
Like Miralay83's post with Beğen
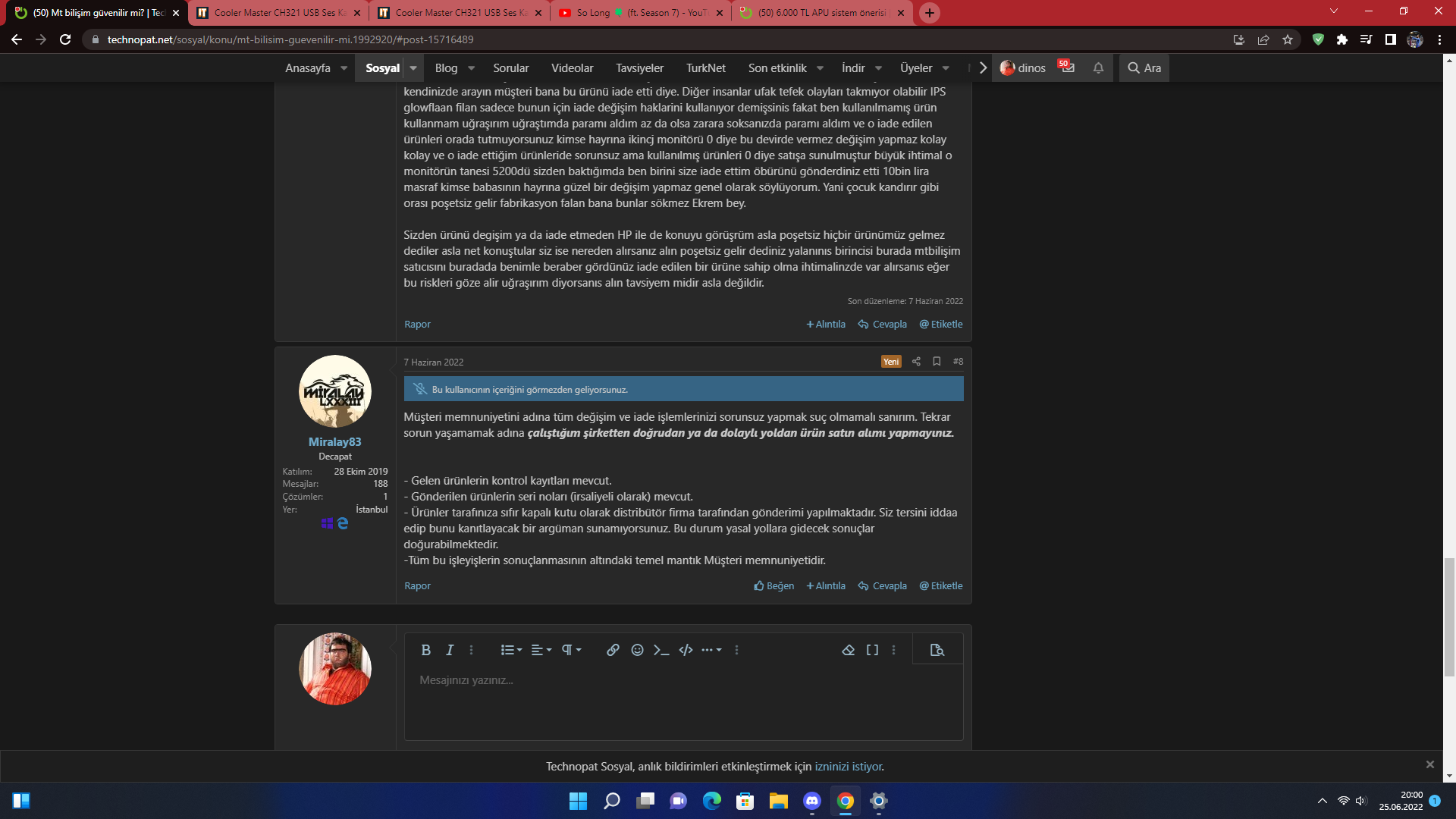pyautogui.click(x=773, y=585)
